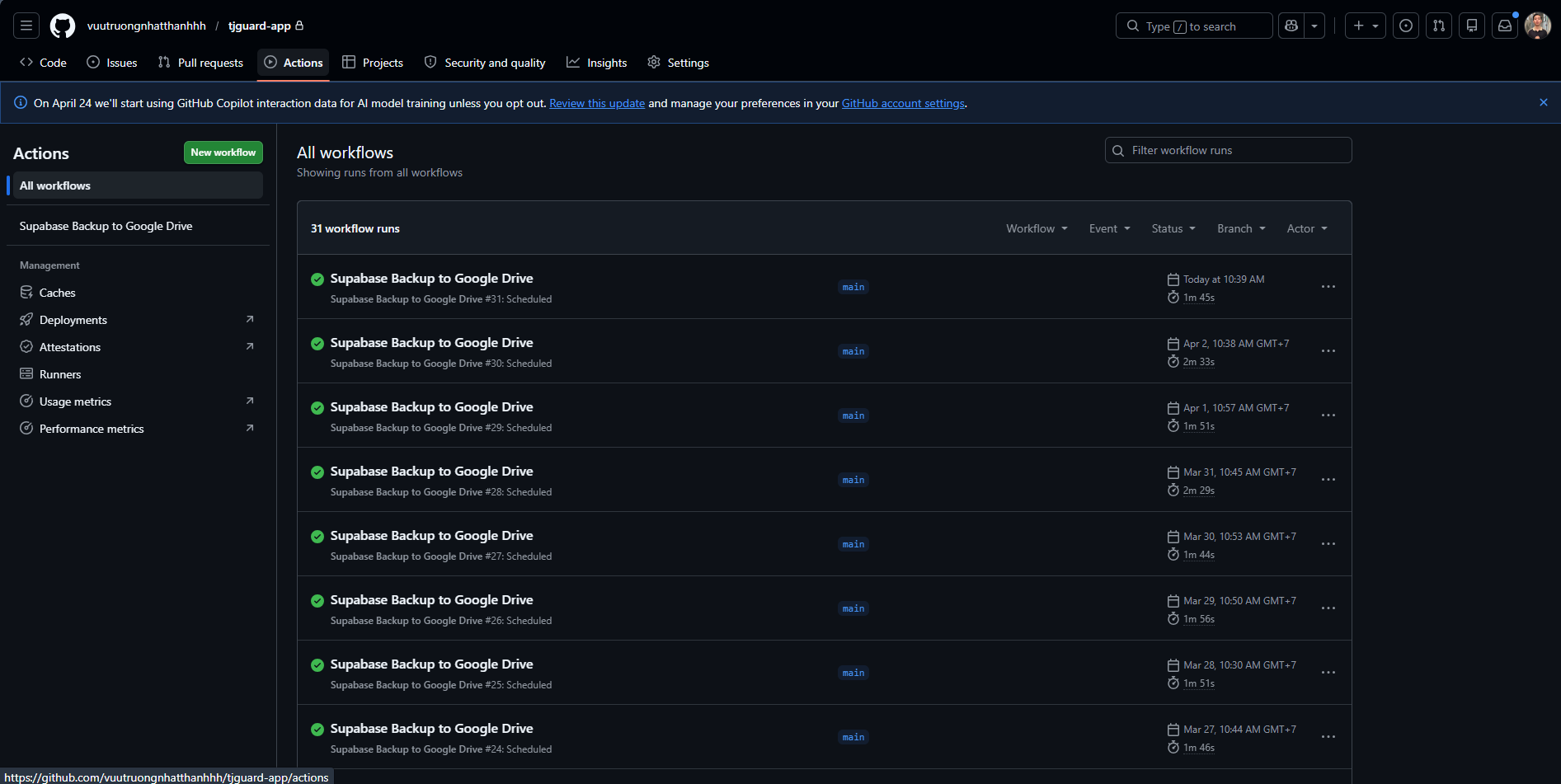Switch to the Security and quality tab
The height and width of the screenshot is (784, 1561).
(485, 63)
